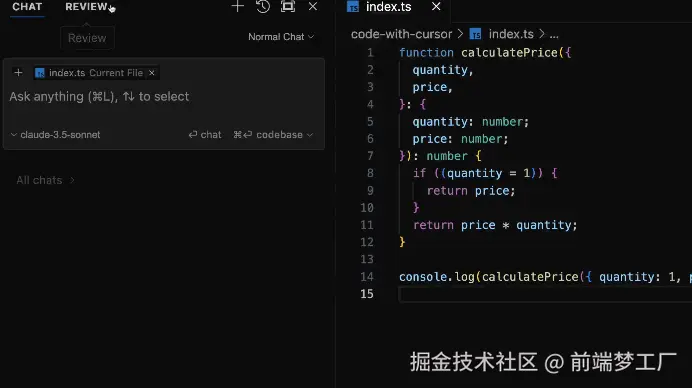Show chat history clock icon
This screenshot has height=388, width=692.
263,7
